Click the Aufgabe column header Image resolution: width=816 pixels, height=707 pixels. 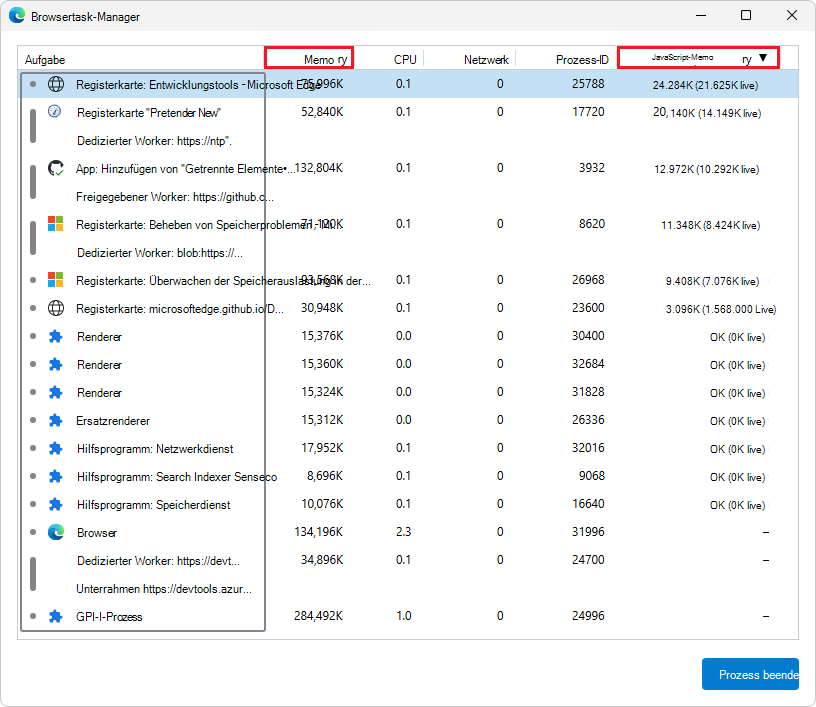point(45,60)
